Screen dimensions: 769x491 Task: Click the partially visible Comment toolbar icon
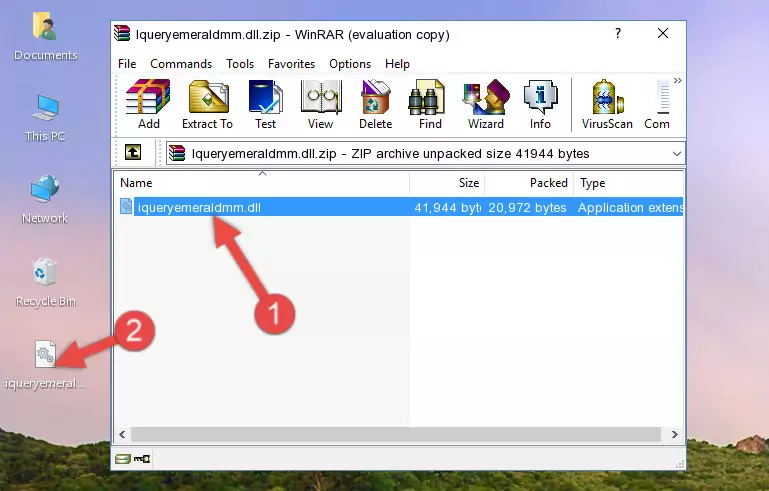tap(657, 104)
